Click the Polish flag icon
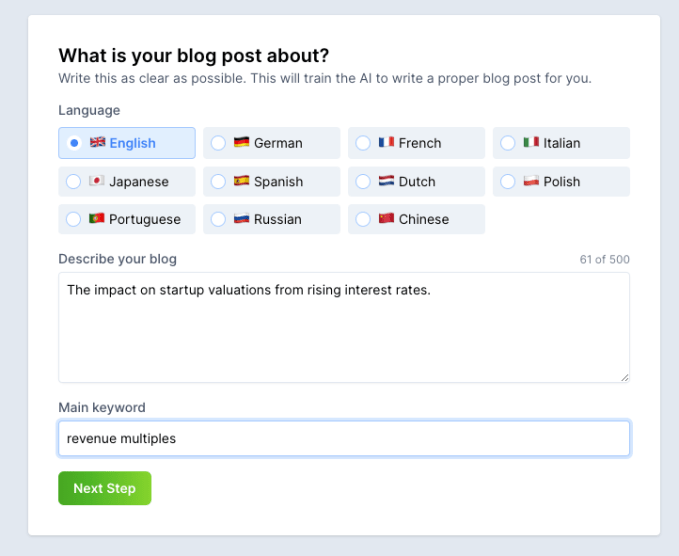 tap(532, 181)
